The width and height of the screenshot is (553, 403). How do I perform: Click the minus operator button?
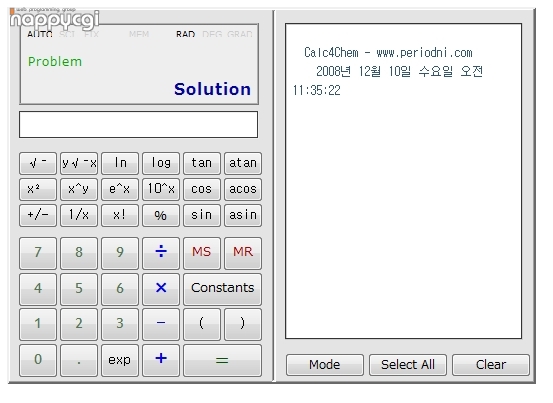[x=161, y=324]
